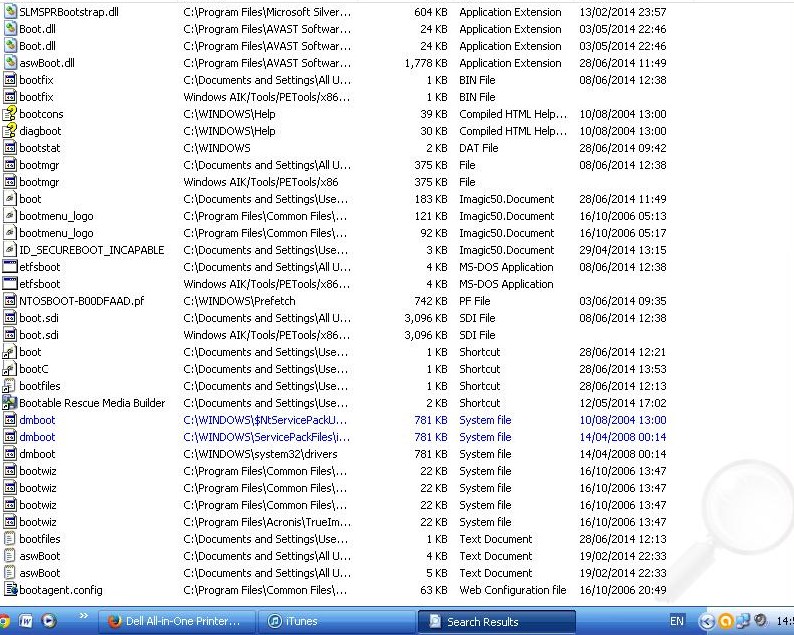
Task: Click the taskbar clock
Action: pos(785,621)
